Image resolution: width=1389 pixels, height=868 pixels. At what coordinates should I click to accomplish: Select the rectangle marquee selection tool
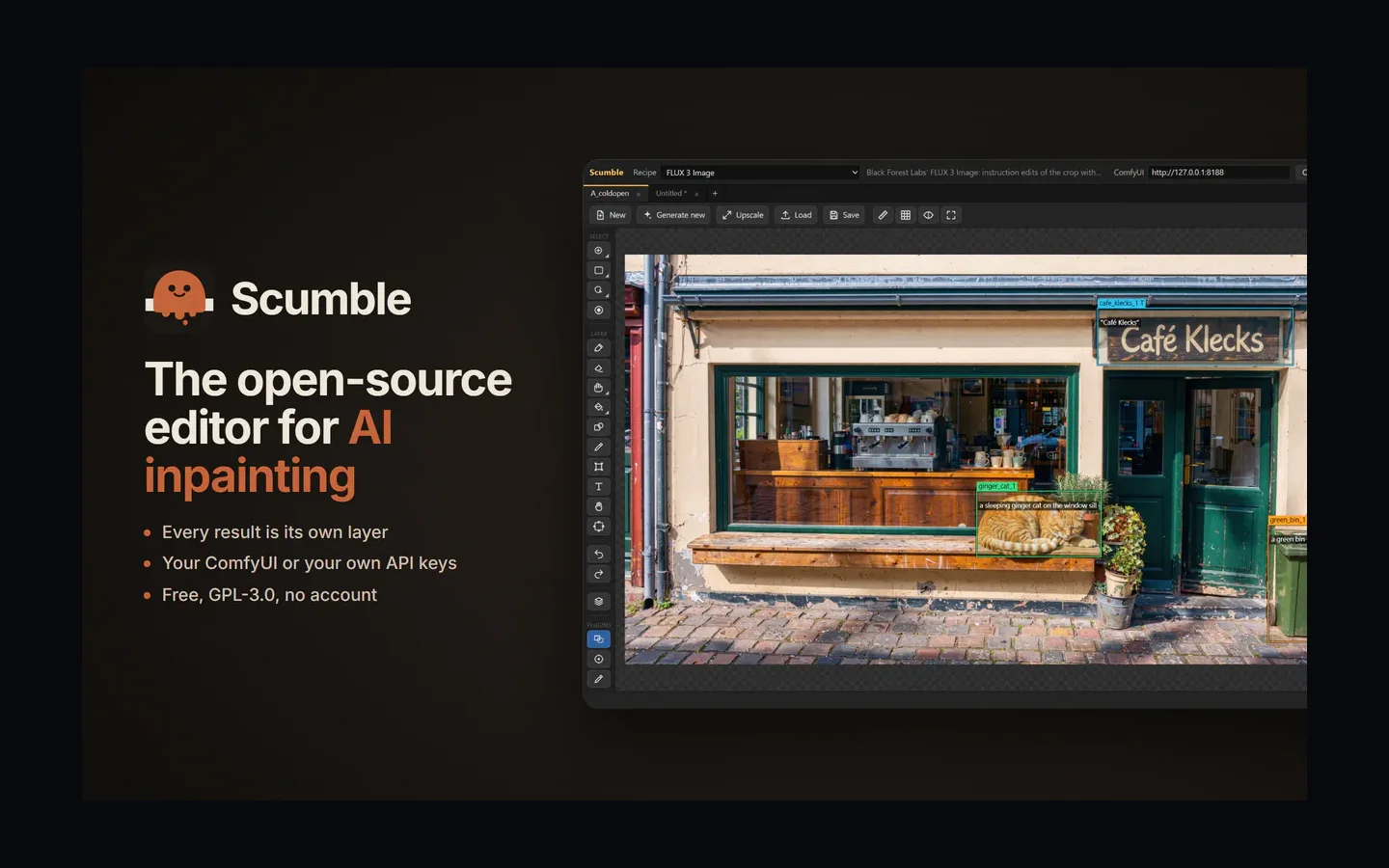point(599,271)
